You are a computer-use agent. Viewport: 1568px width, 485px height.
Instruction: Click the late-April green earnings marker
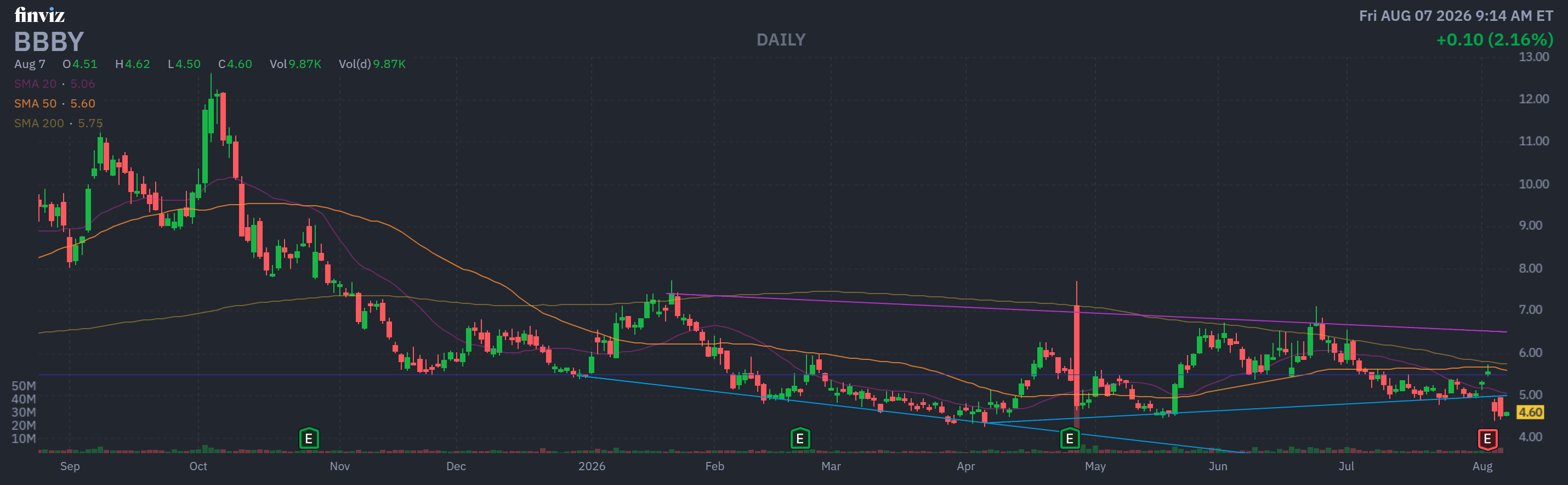pos(1070,438)
